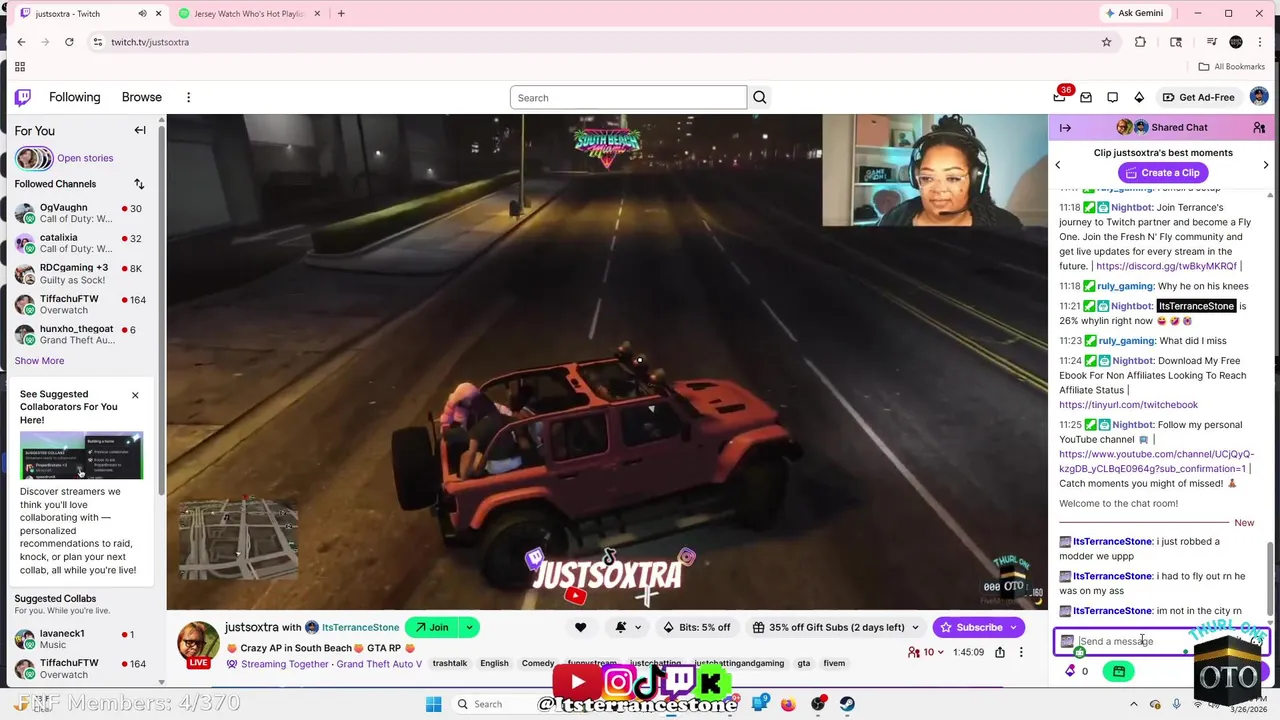Share the stream via share icon
This screenshot has height=720, width=1280.
tap(1000, 652)
